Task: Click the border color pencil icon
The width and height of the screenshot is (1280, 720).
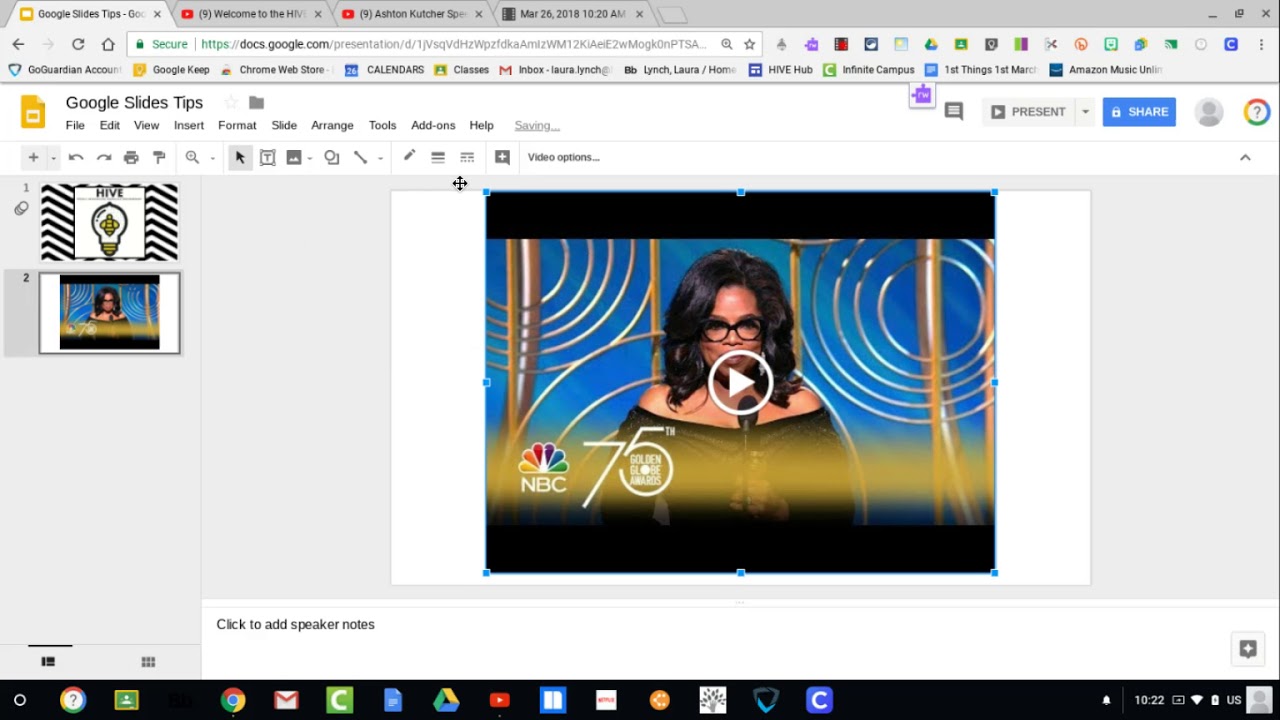Action: (409, 157)
